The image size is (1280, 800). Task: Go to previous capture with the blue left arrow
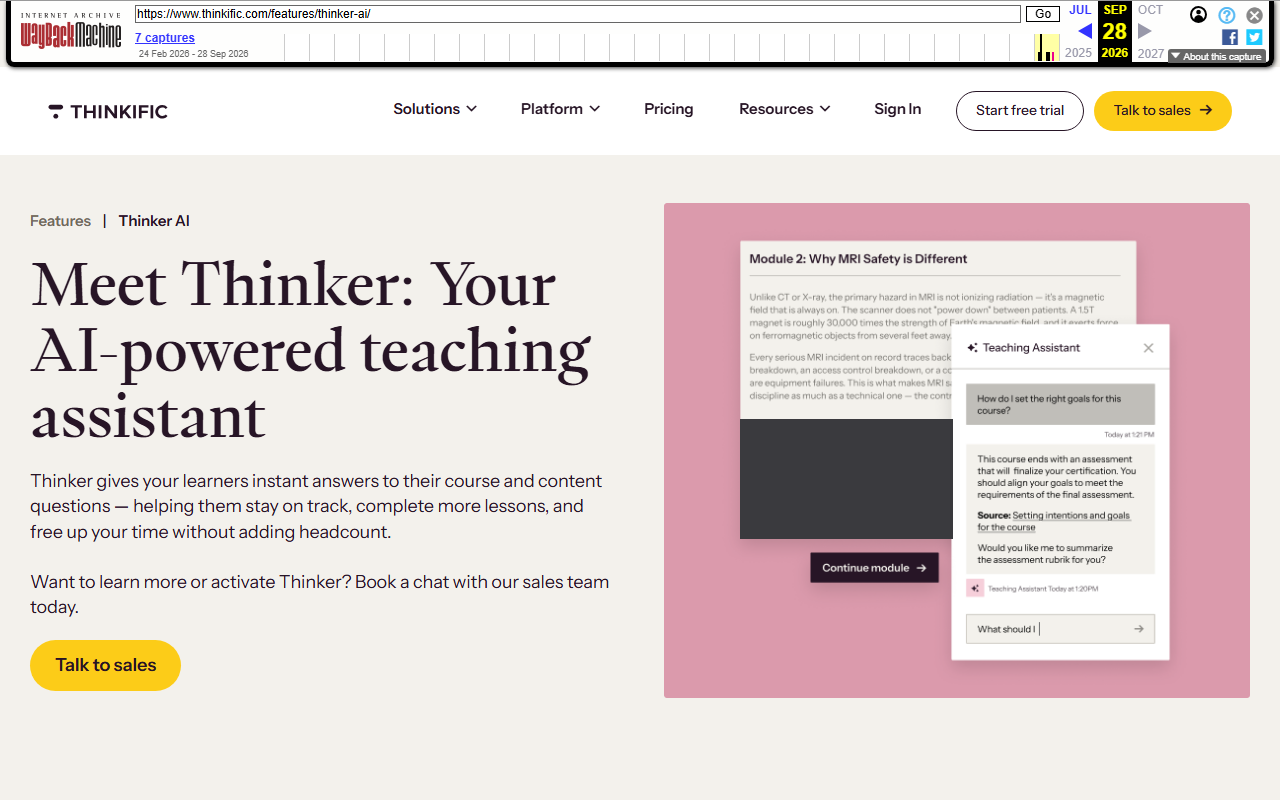click(x=1085, y=31)
